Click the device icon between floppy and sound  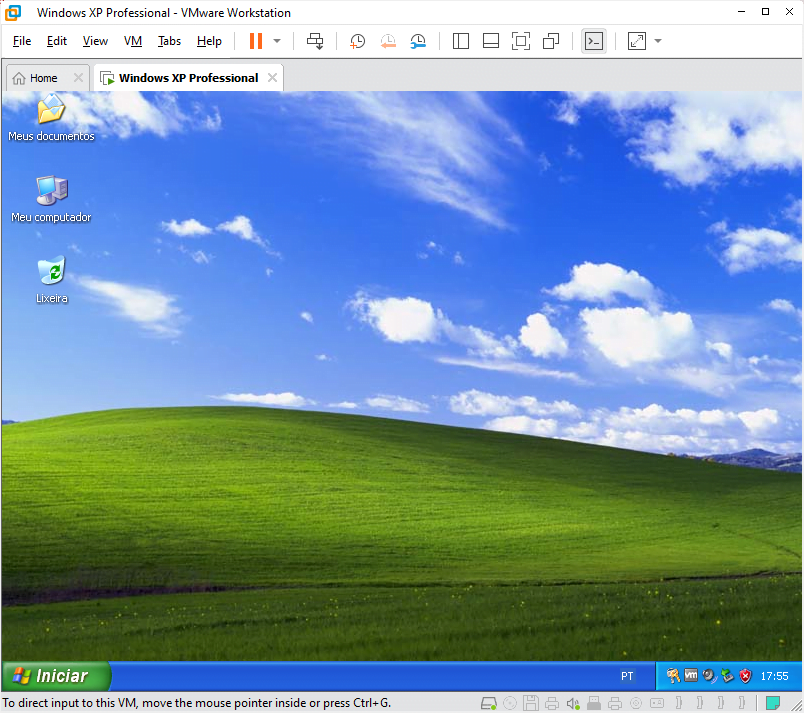[x=552, y=703]
